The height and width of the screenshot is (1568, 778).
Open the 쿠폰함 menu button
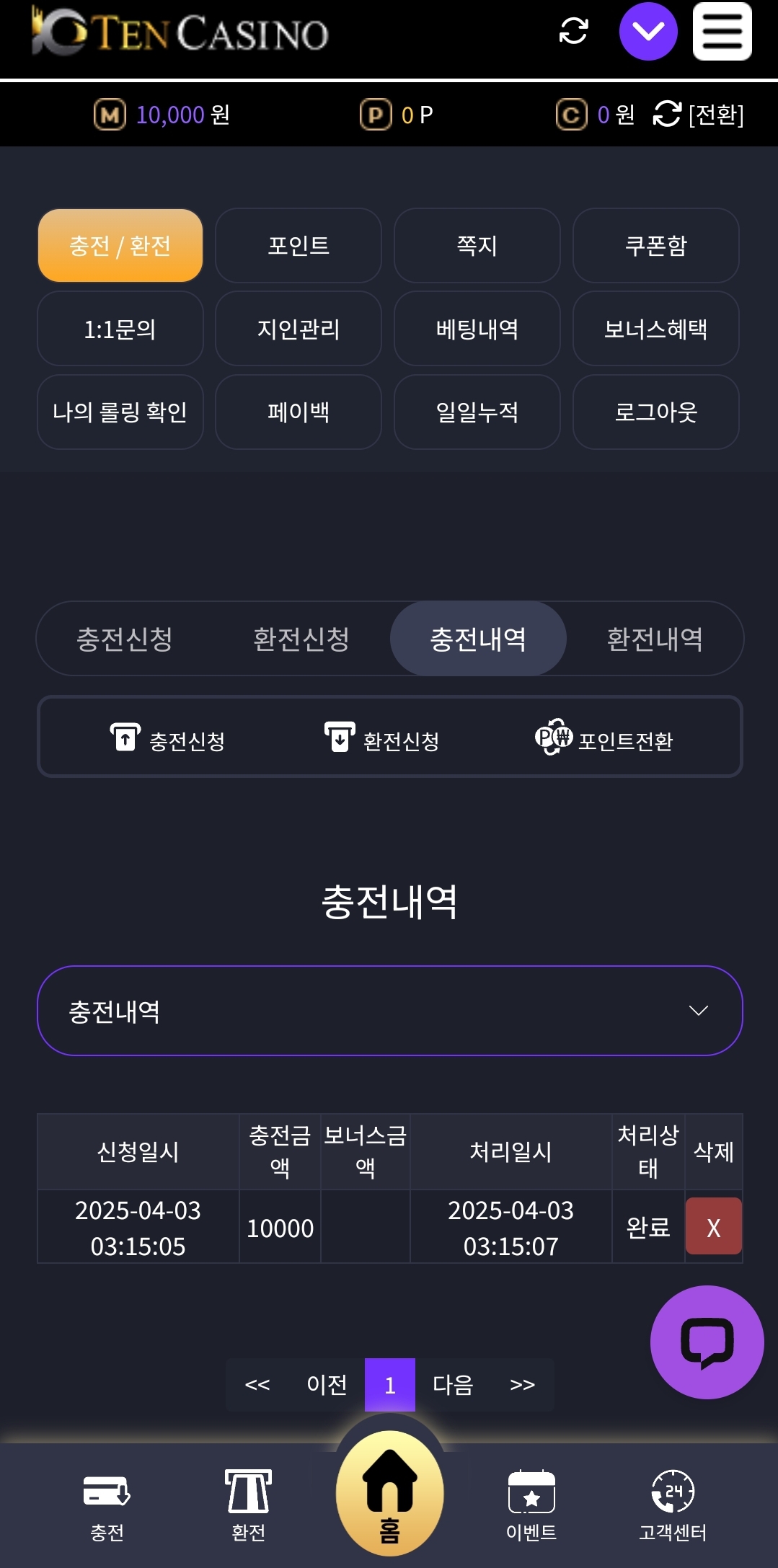click(655, 246)
